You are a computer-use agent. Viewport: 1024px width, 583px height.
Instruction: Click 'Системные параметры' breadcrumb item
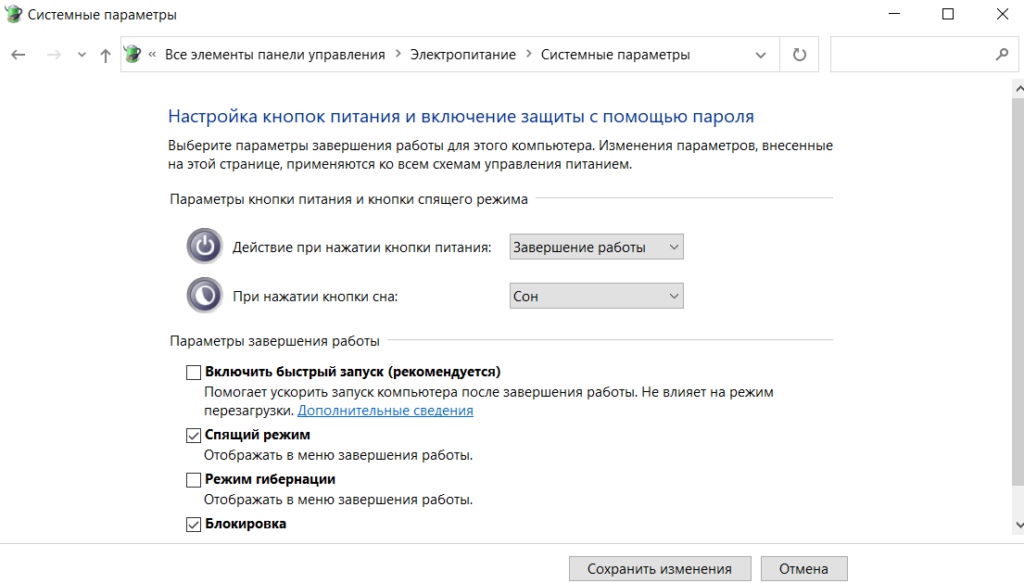point(615,55)
